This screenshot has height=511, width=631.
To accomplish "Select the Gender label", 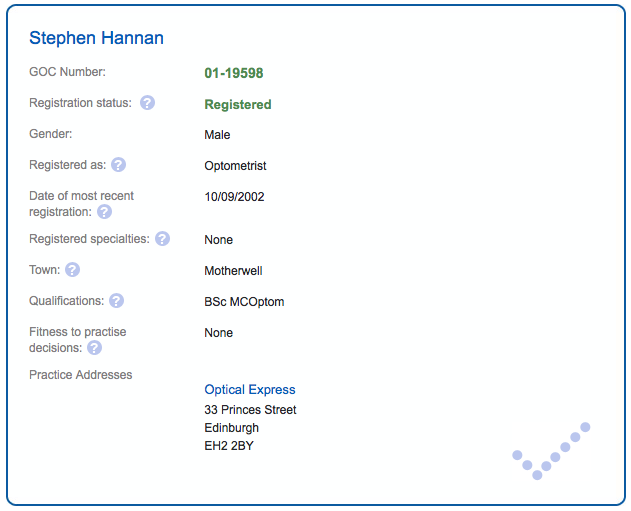I will [51, 134].
